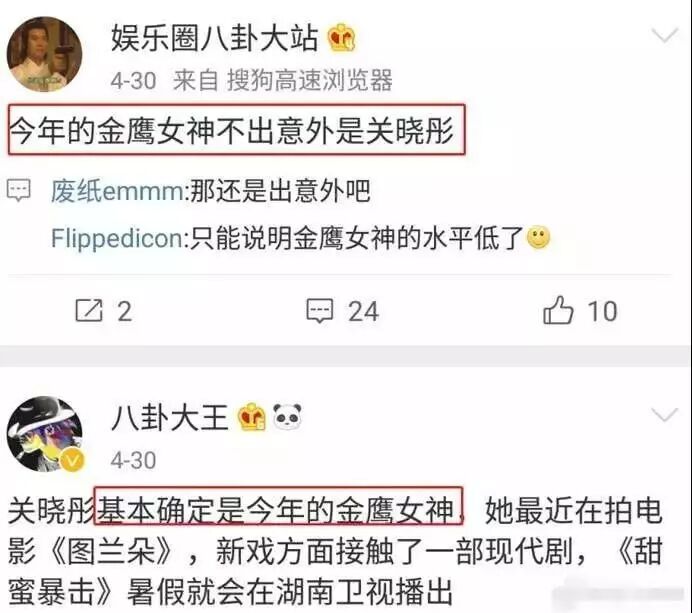Open post text 今年的金鹰女神不出意外是关晓彤
The height and width of the screenshot is (613, 692).
(x=232, y=130)
